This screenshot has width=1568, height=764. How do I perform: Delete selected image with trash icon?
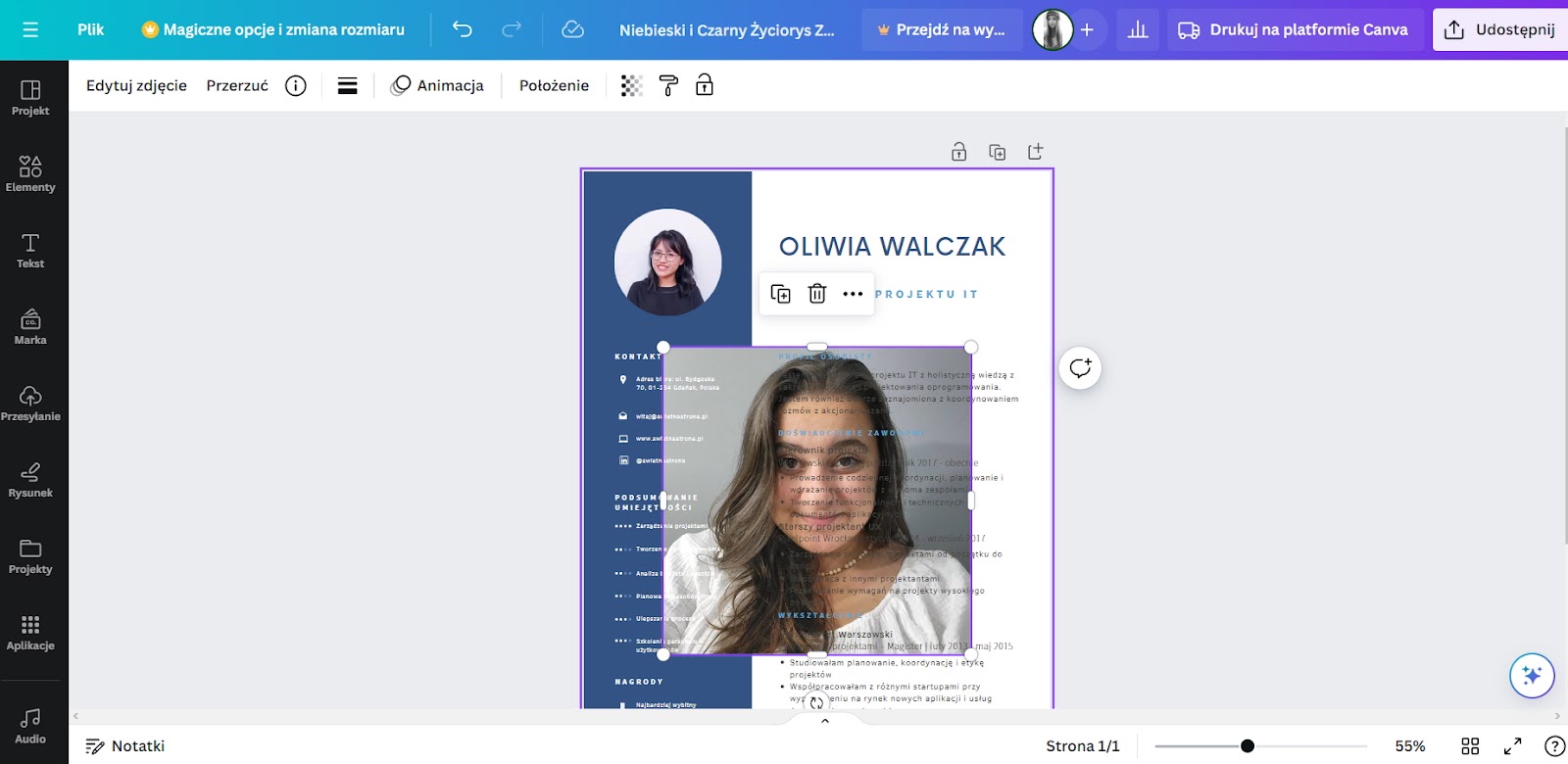[x=817, y=294]
